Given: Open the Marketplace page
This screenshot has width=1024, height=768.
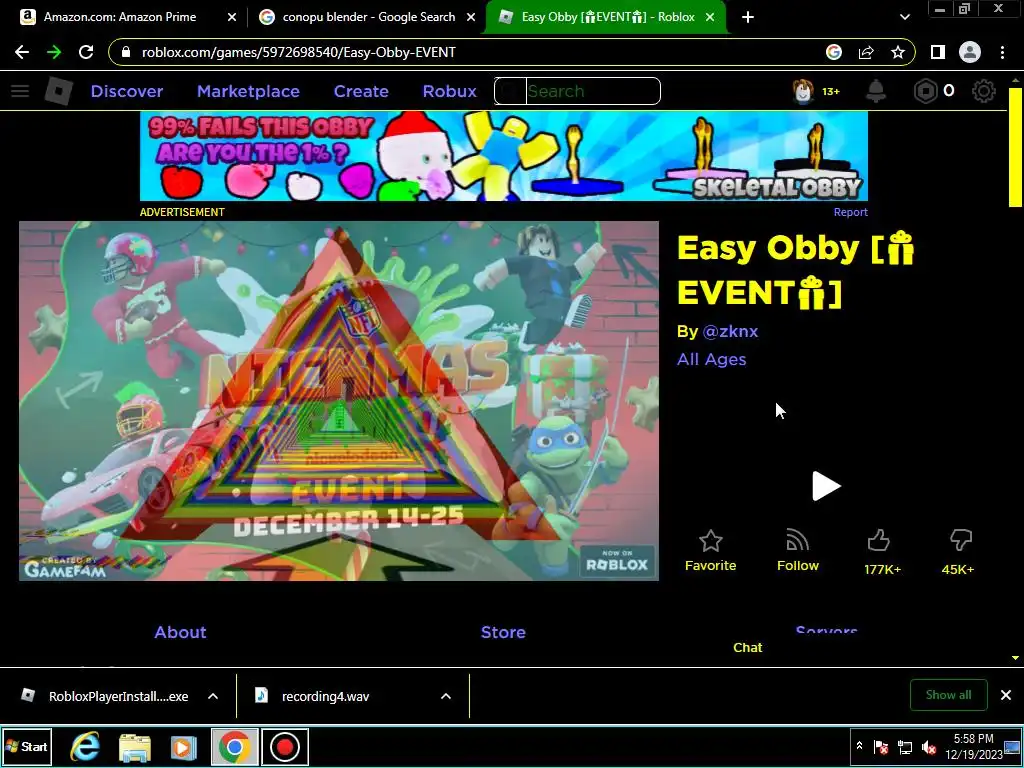Looking at the screenshot, I should tap(248, 91).
